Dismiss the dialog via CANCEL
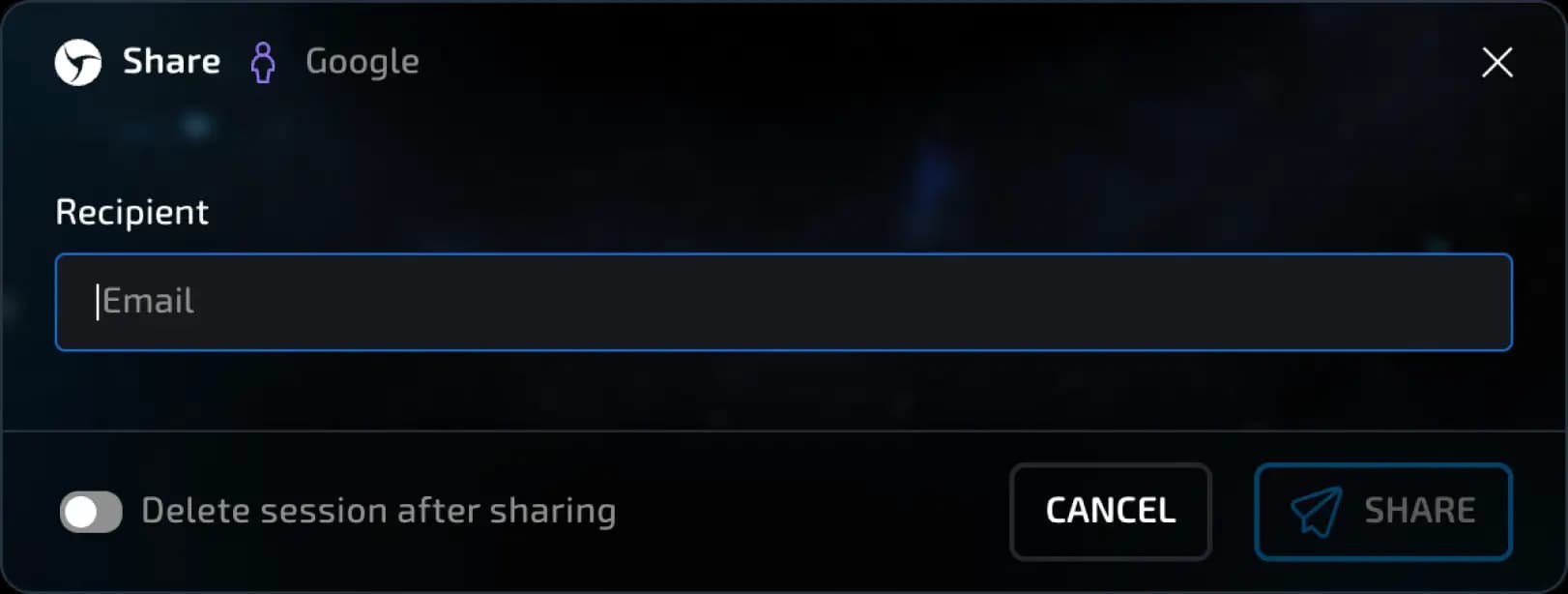The height and width of the screenshot is (594, 1568). pos(1111,512)
